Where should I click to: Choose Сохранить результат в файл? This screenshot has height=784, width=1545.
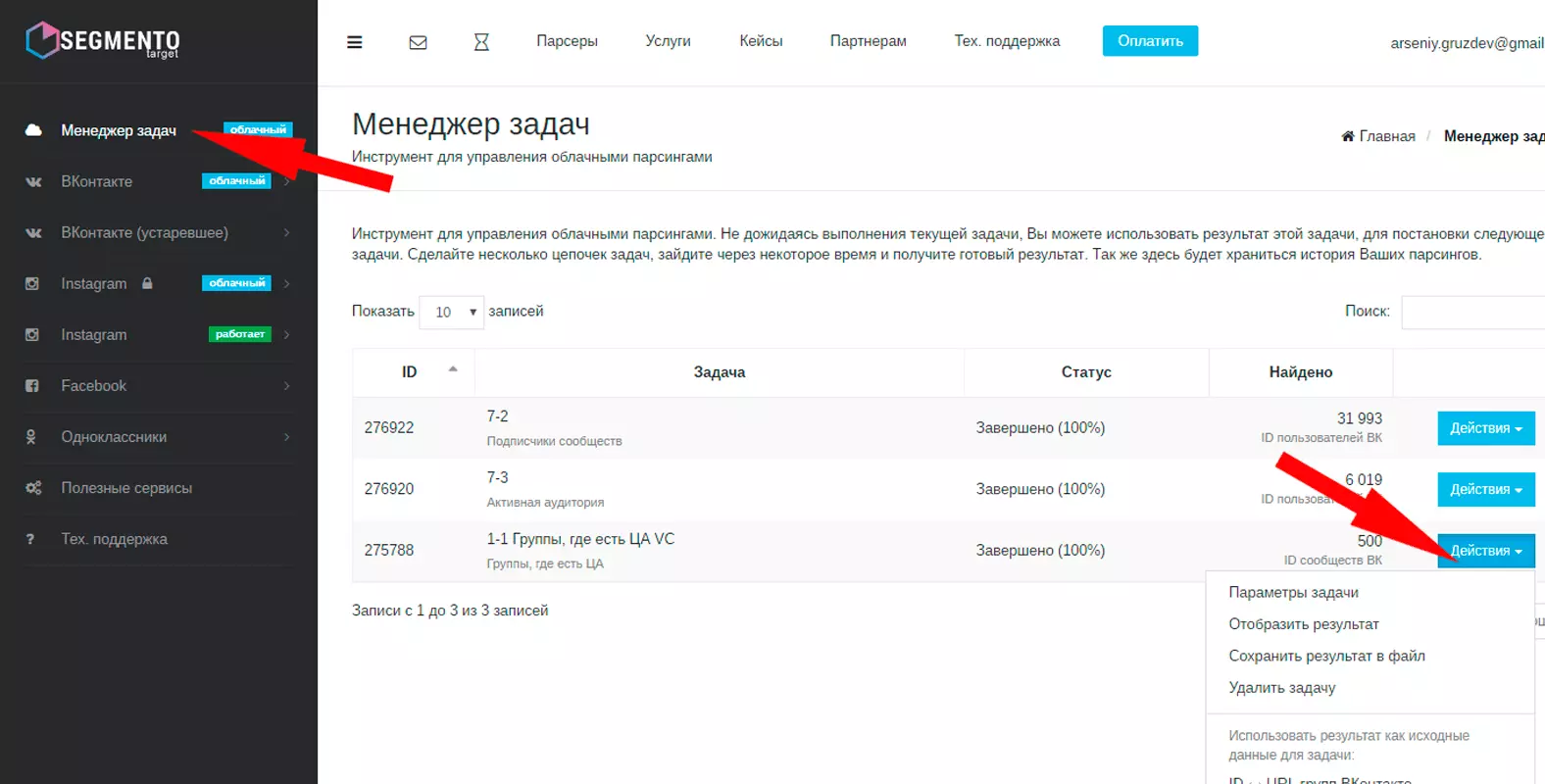pyautogui.click(x=1327, y=656)
